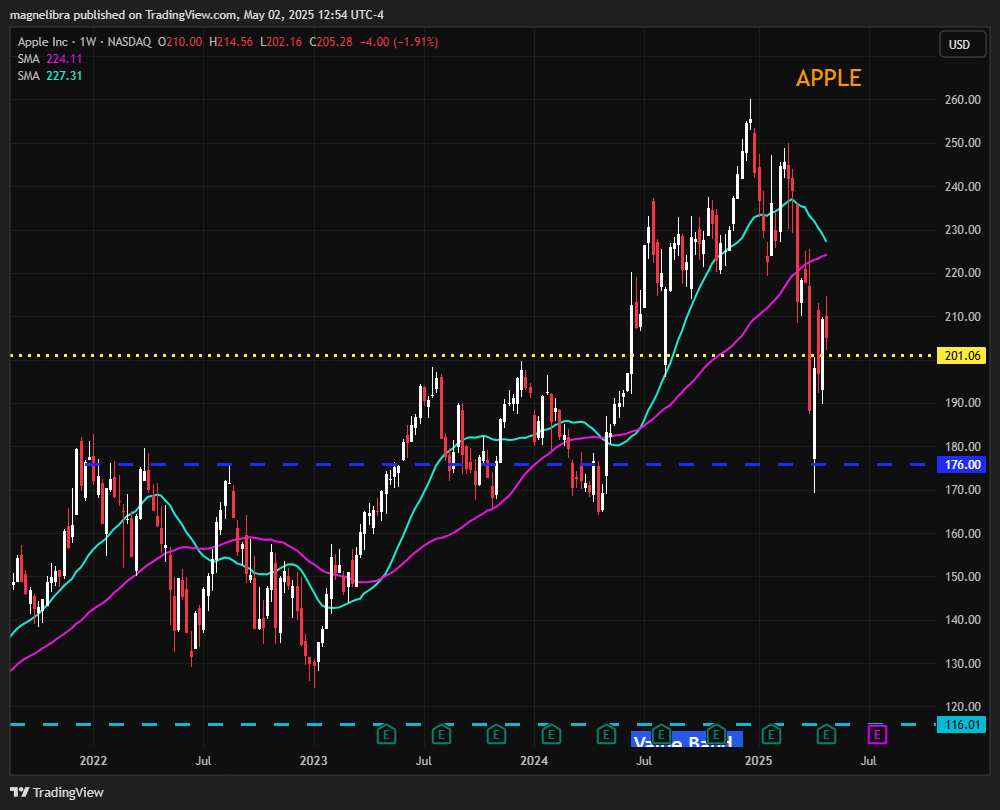Screen dimensions: 1000x810
Task: Click the TradingView logo at bottom left
Action: [57, 792]
